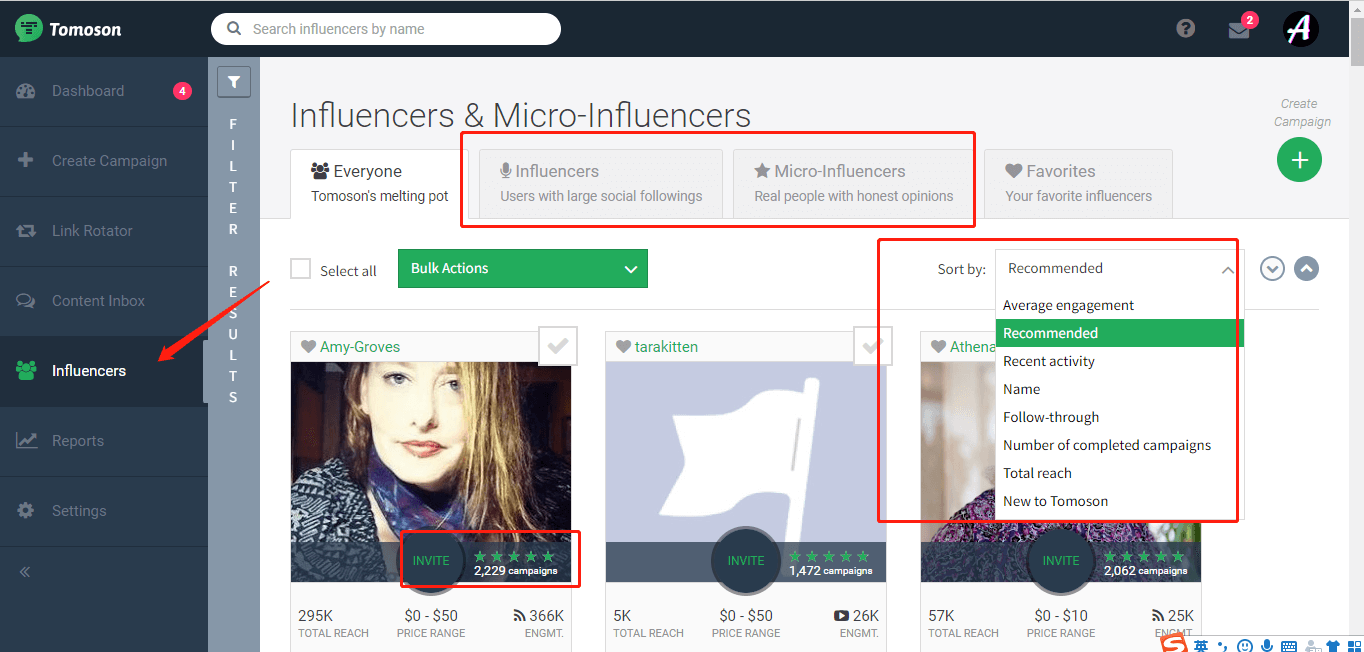Go to Dashboard in sidebar
The image size is (1364, 652).
click(x=104, y=91)
